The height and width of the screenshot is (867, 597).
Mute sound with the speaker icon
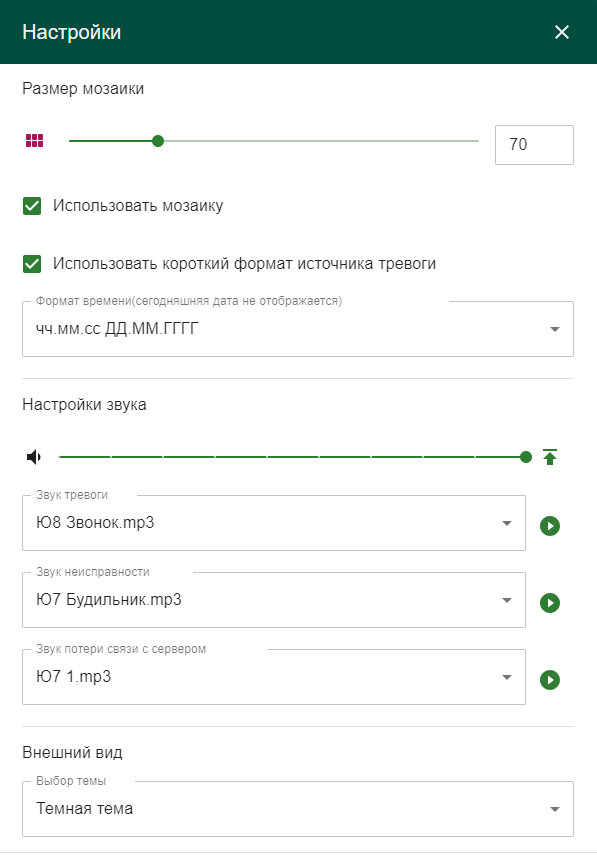34,457
